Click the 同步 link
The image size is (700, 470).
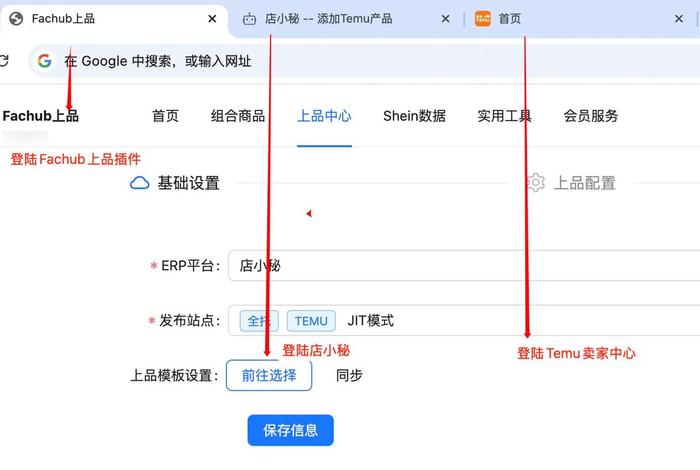(x=349, y=375)
